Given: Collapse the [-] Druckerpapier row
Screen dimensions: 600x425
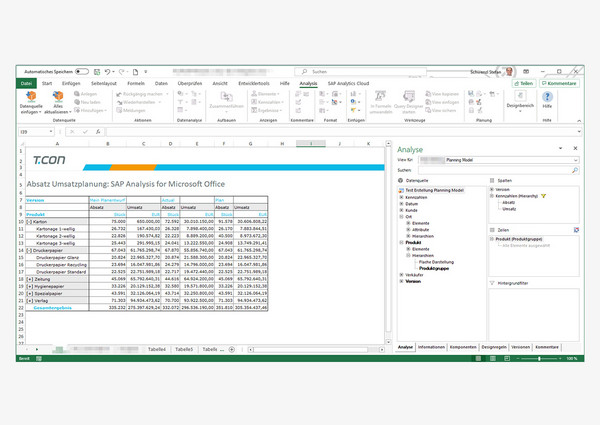Looking at the screenshot, I should 29,251.
